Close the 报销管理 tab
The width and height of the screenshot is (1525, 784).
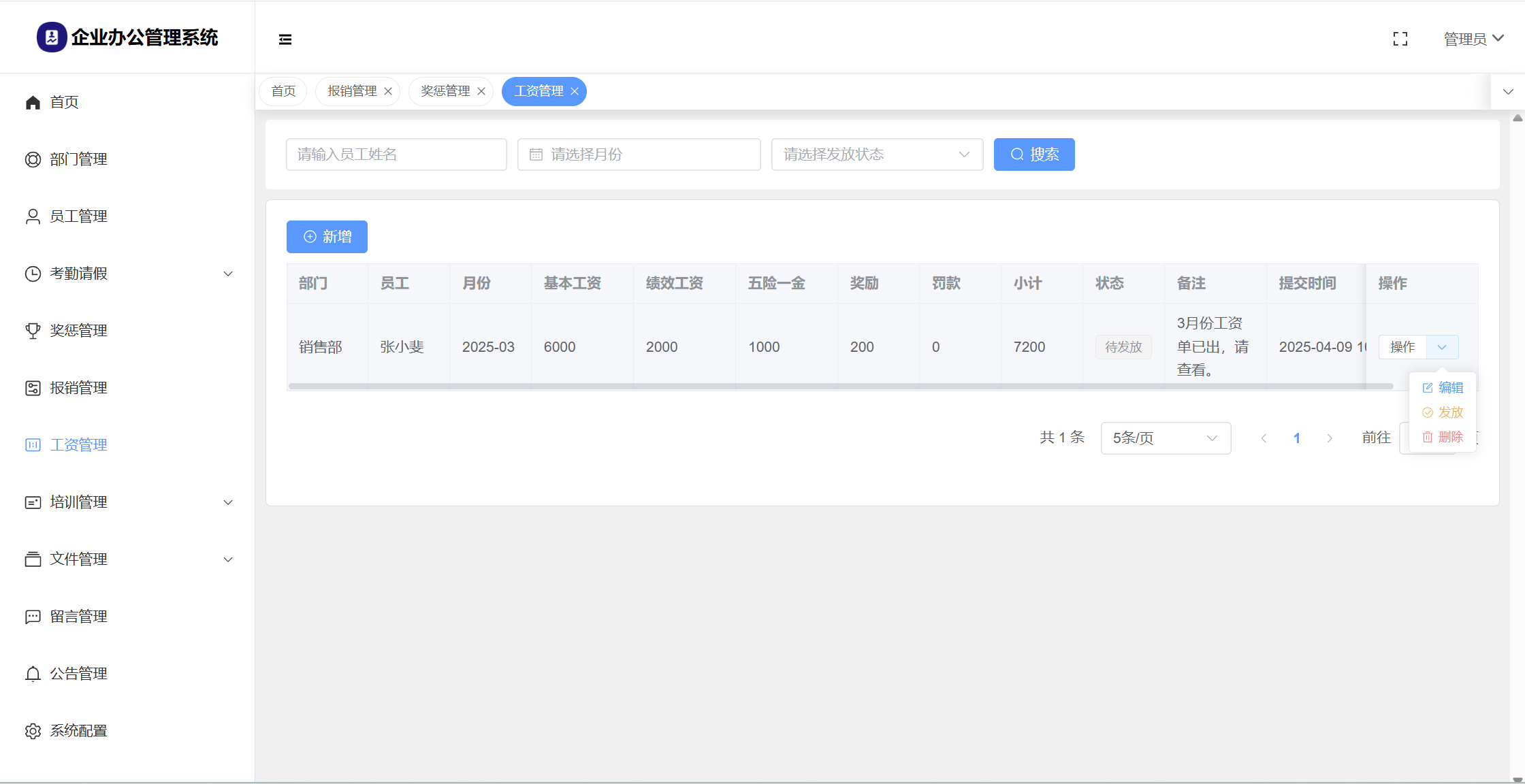pyautogui.click(x=388, y=91)
